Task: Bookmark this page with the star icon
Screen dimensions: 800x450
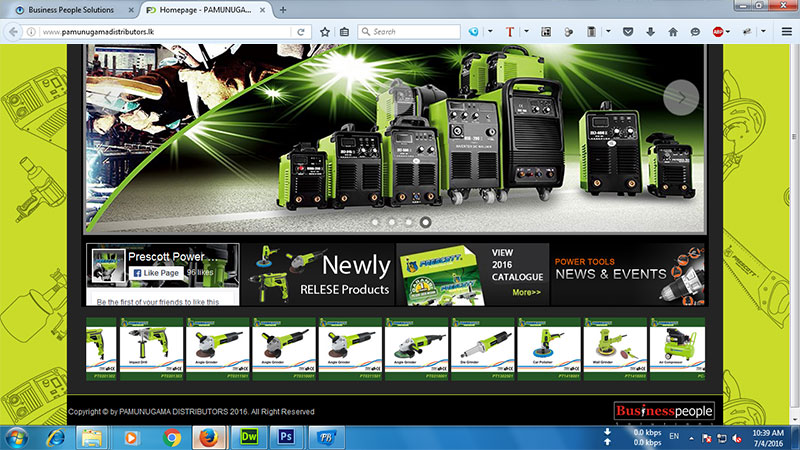Action: pos(324,32)
